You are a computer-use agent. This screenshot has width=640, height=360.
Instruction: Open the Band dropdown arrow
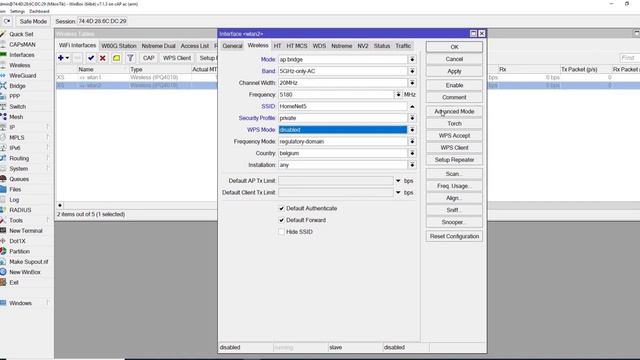point(412,71)
